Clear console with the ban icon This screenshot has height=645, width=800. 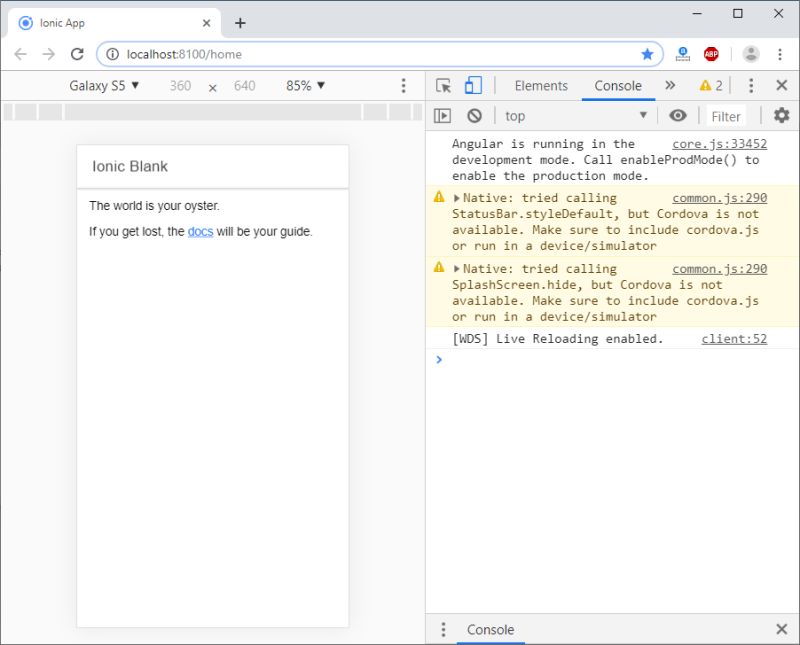tap(474, 116)
